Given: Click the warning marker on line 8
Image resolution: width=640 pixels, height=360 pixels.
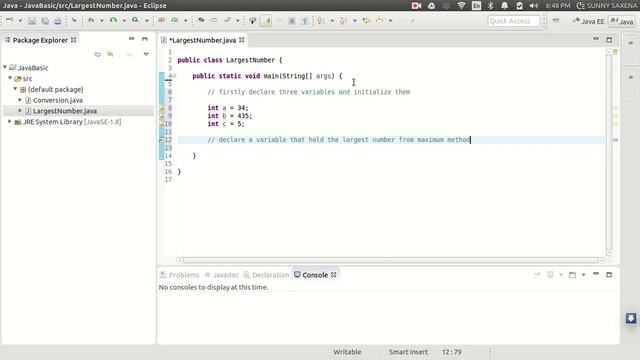Looking at the screenshot, I should [162, 108].
